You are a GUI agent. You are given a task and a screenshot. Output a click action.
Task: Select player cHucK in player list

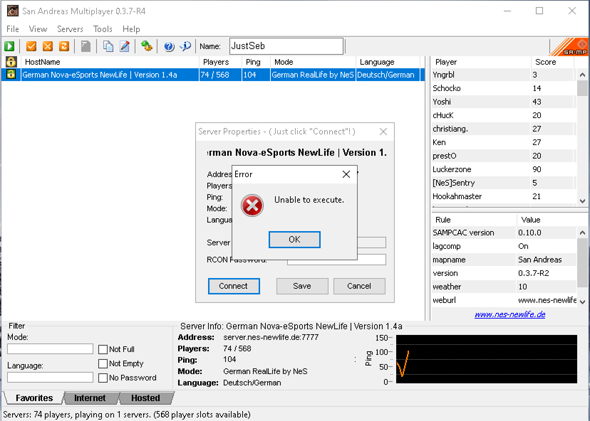503,116
